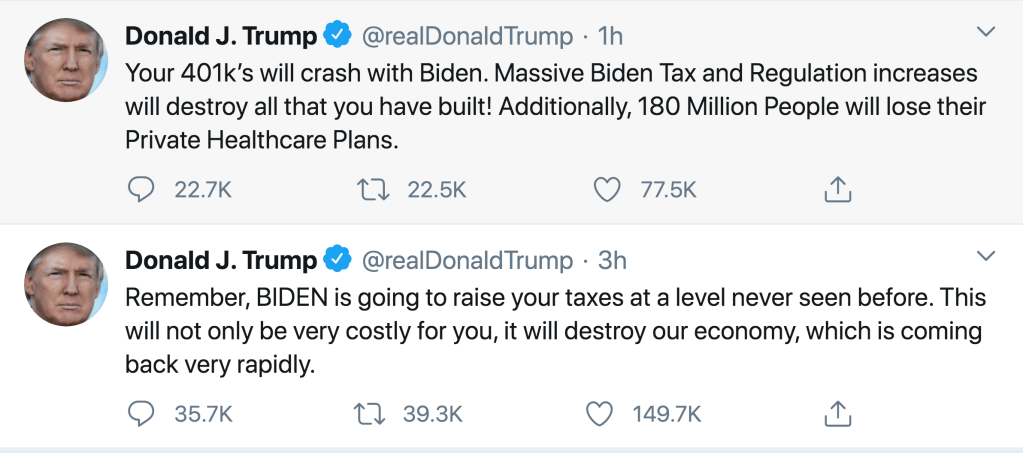Click @realDonaldTrump handle on the first tweet
1023x453 pixels.
465,37
